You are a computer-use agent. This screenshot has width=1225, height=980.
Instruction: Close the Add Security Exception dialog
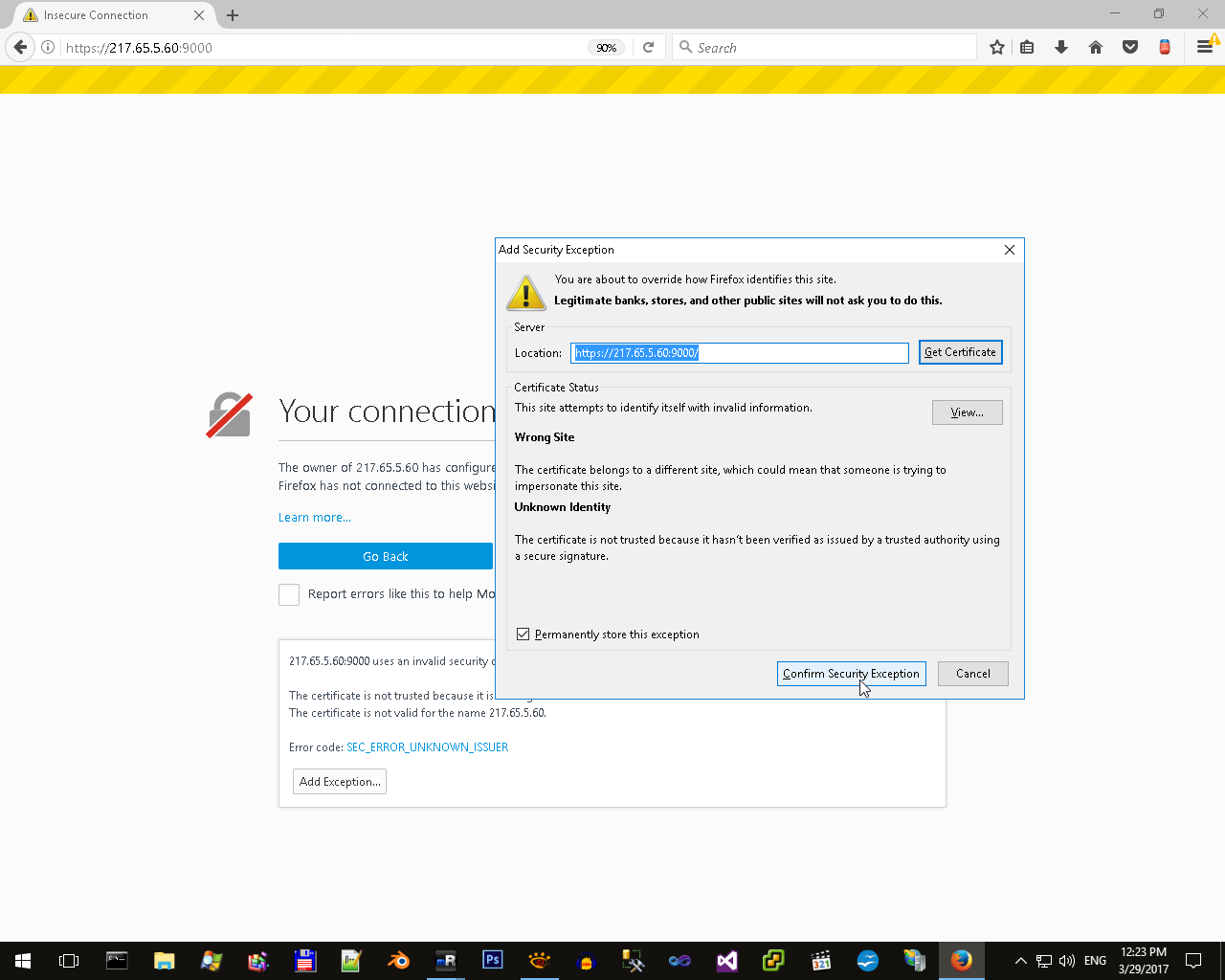tap(1009, 250)
